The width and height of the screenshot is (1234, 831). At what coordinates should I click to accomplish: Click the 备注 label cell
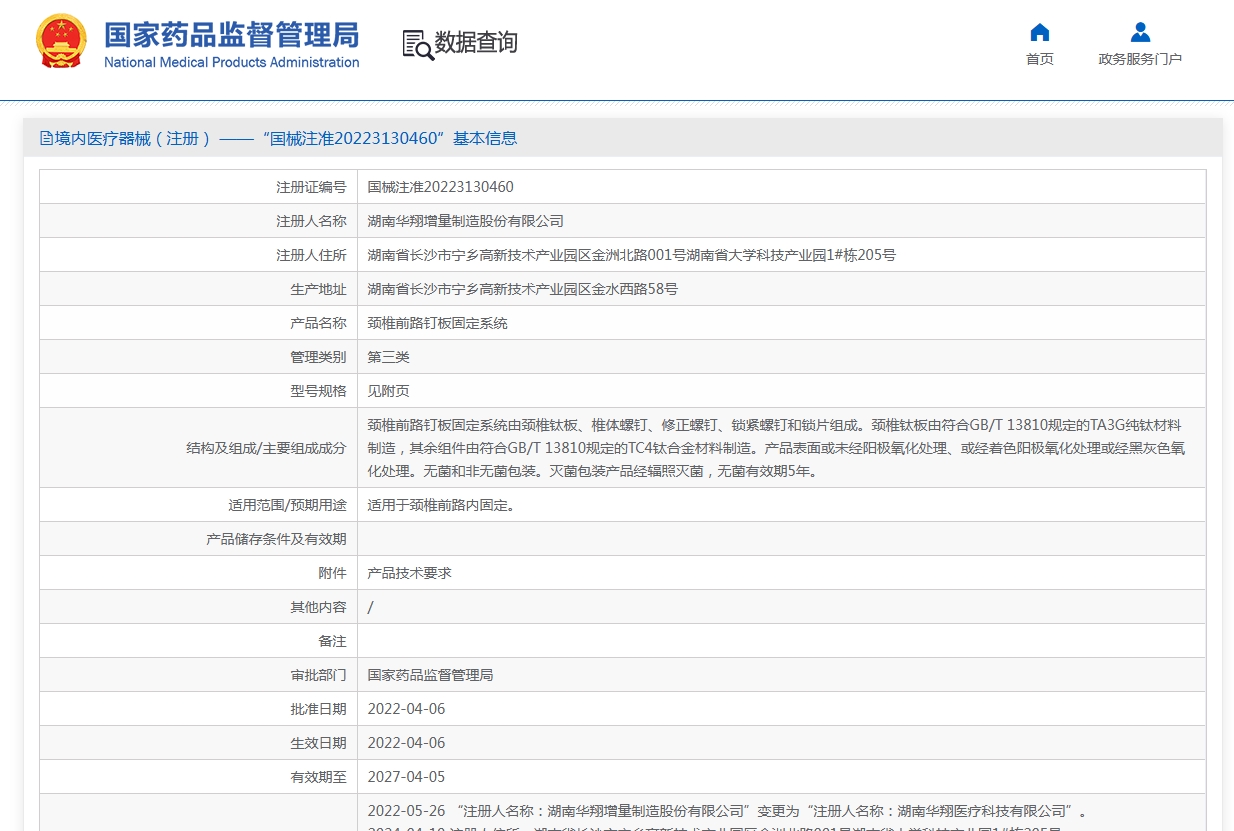pos(198,641)
